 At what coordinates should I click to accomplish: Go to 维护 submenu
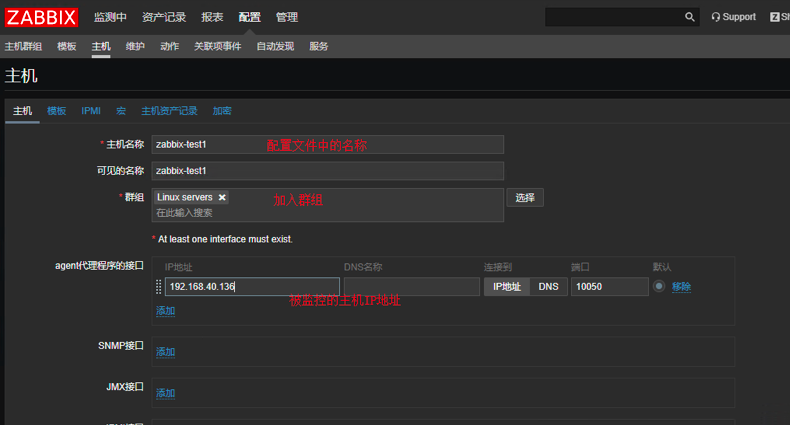(x=135, y=46)
